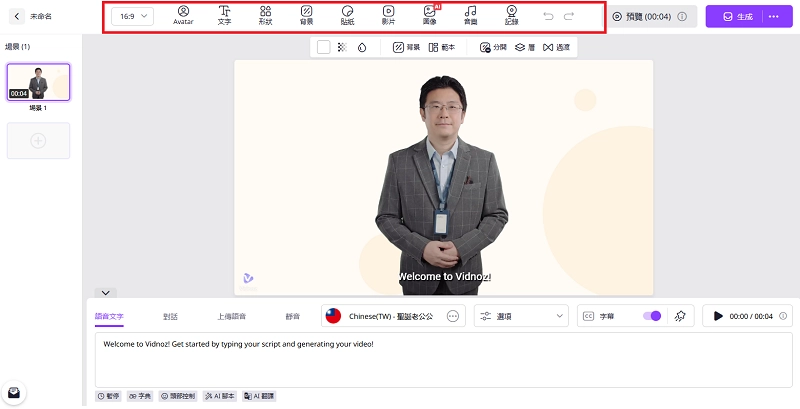Click the pin icon next to subtitle toggle
The image size is (800, 409).
tap(680, 316)
